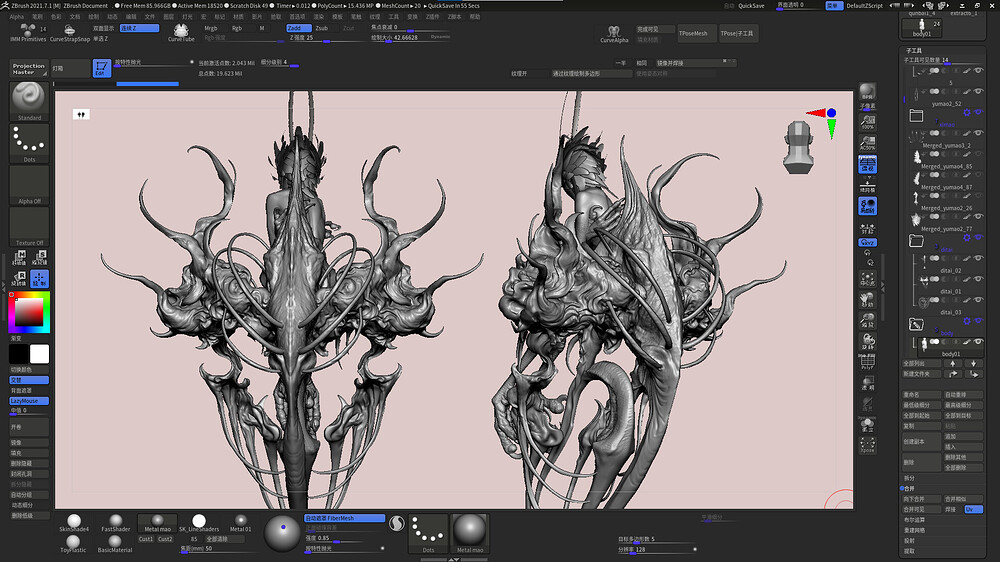Open the Dots stroke picker
Screen dimensions: 1000x562
pos(29,144)
